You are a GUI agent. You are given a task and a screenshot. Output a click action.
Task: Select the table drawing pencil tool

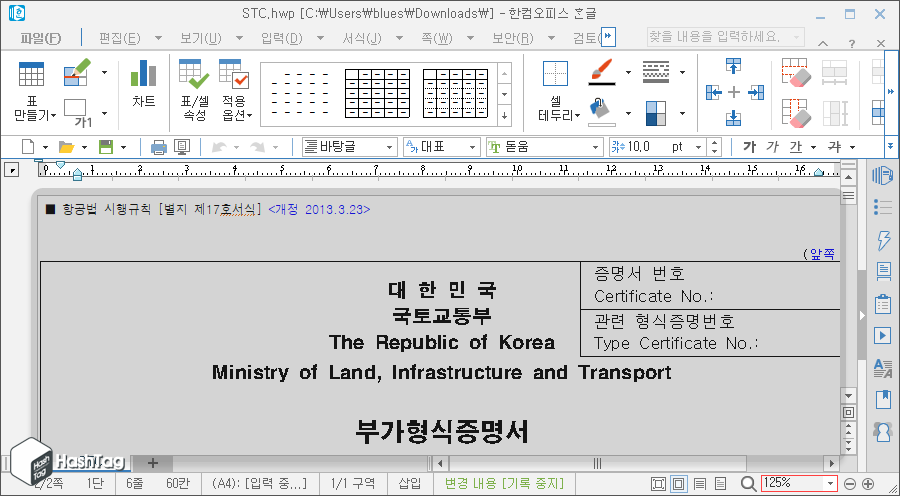77,72
